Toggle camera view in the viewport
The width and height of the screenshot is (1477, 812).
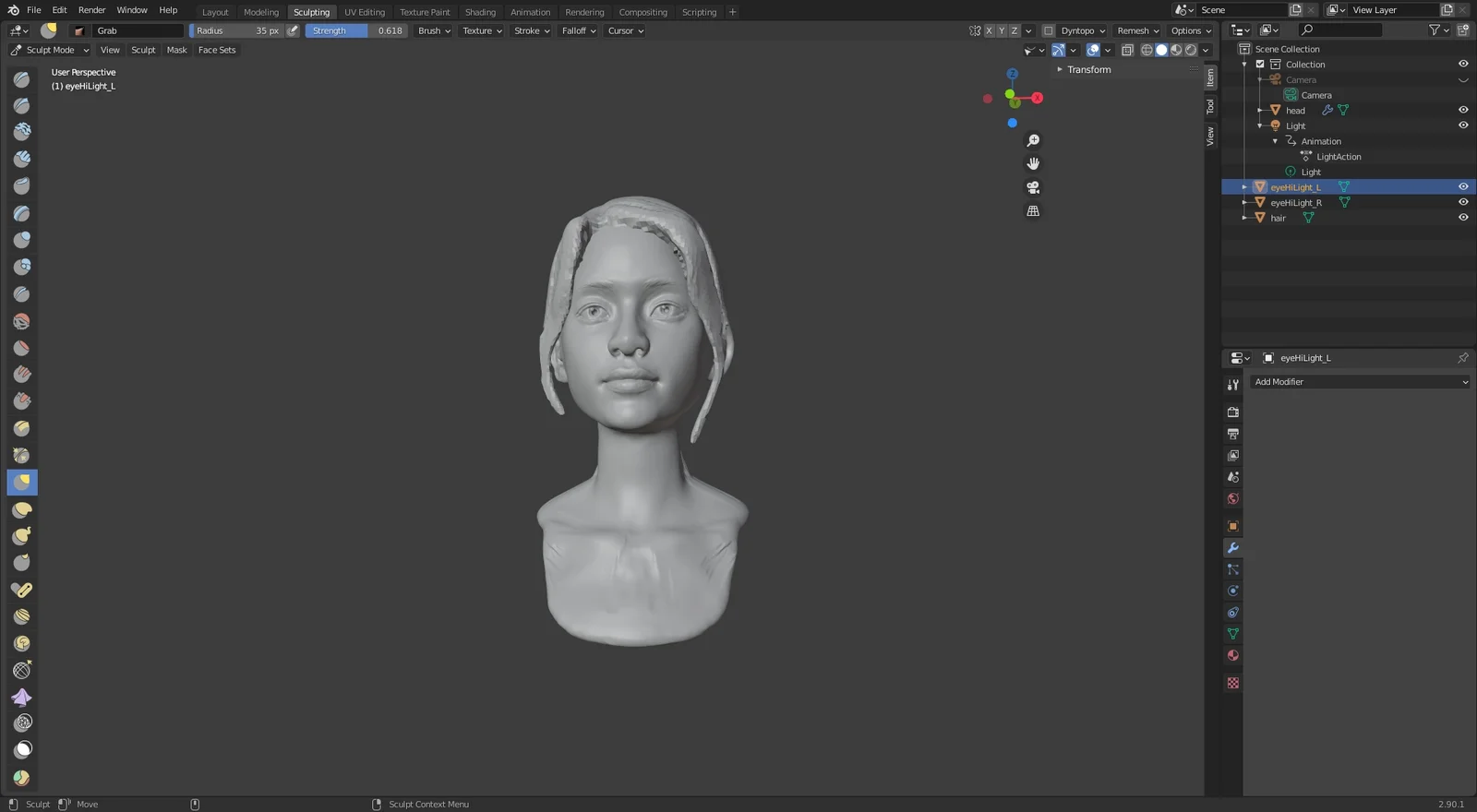(1033, 187)
